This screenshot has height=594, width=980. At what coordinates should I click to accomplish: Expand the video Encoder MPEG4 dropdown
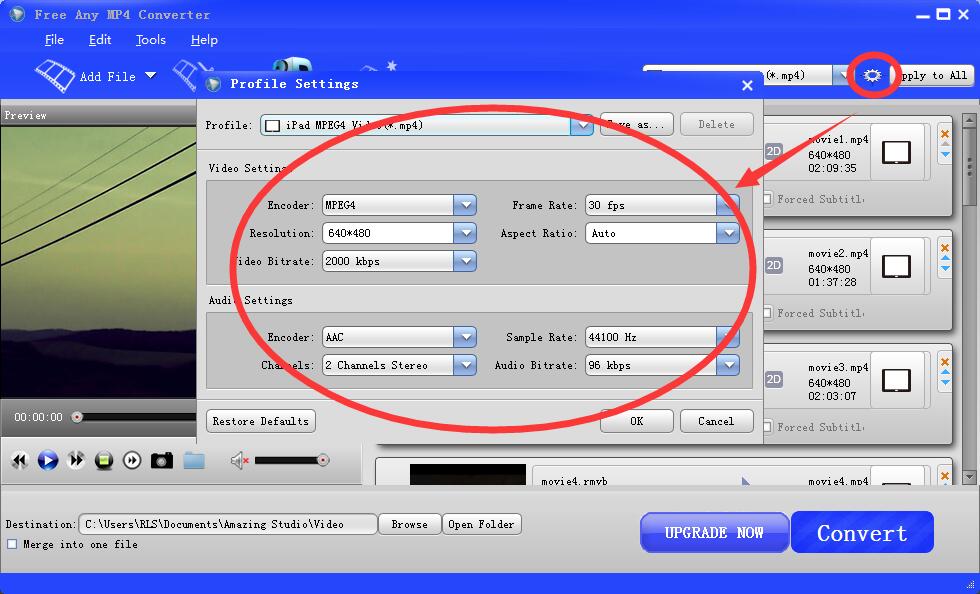(464, 205)
